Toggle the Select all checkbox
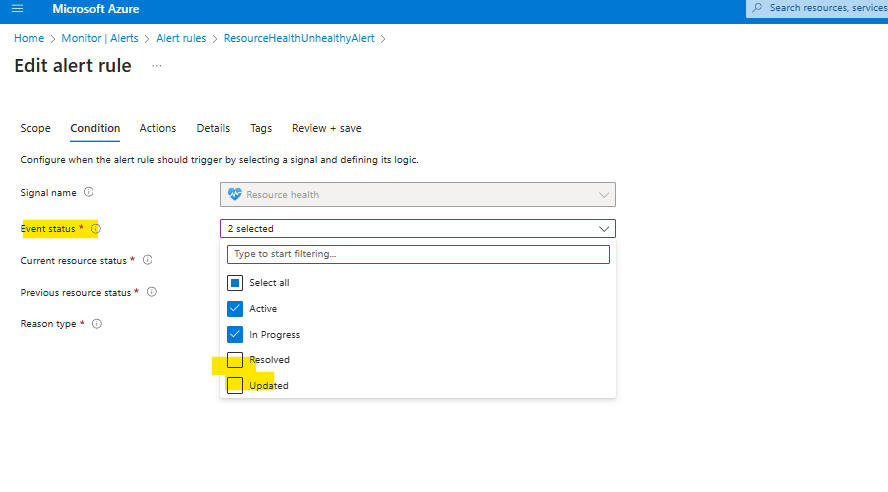The width and height of the screenshot is (888, 492). tap(235, 283)
